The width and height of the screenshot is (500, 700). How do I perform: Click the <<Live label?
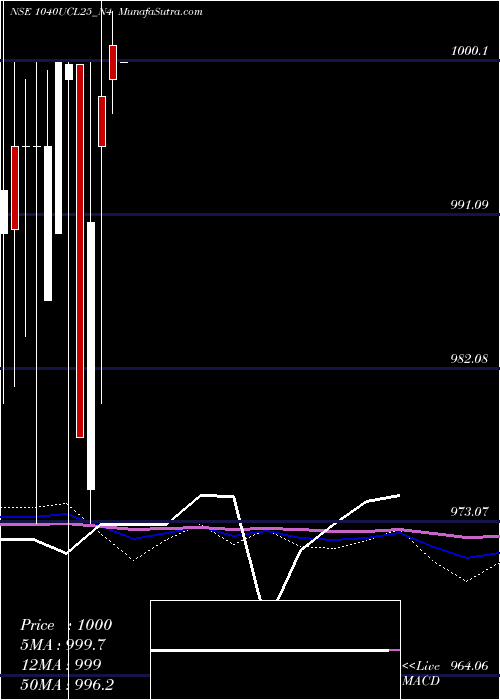coord(421,666)
